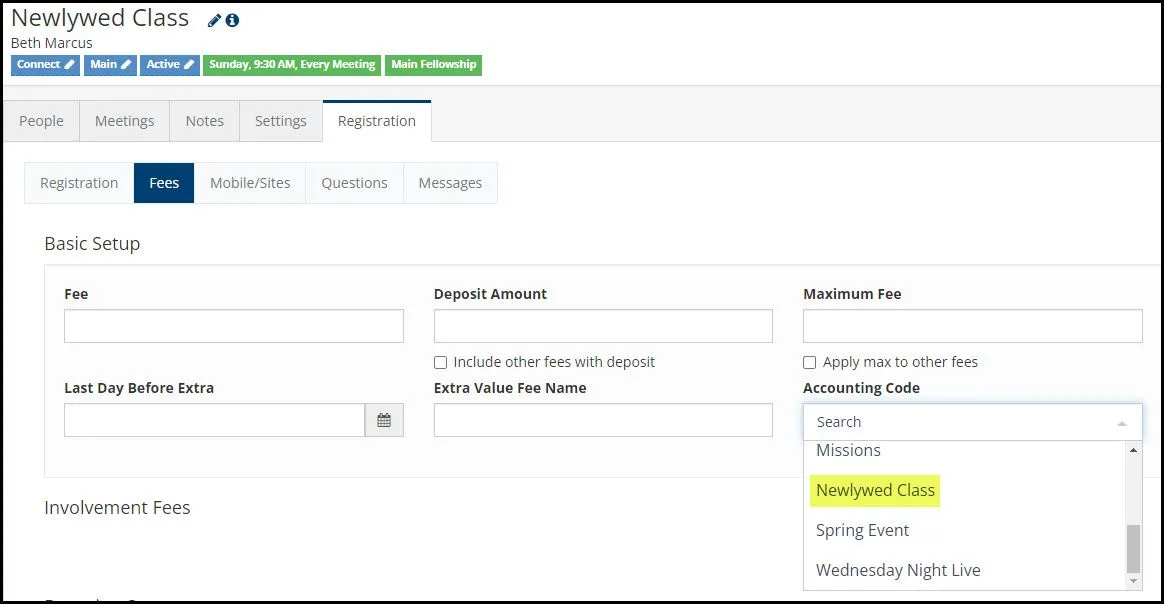Click inside the Fee input field

point(233,325)
